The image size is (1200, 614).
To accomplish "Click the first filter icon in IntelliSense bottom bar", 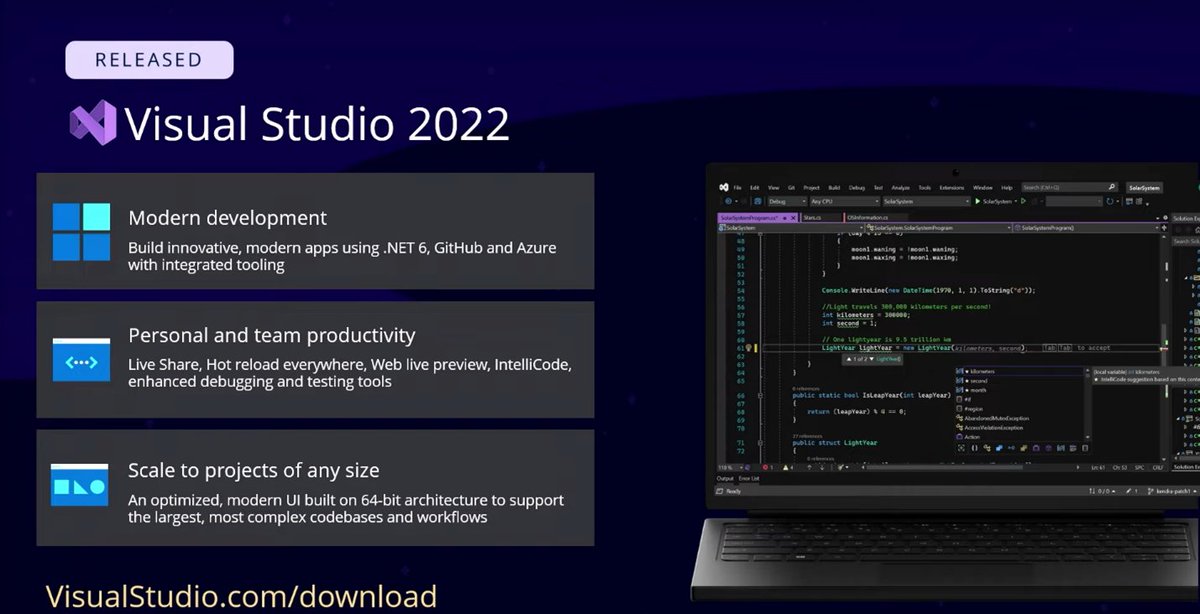I will coord(961,448).
